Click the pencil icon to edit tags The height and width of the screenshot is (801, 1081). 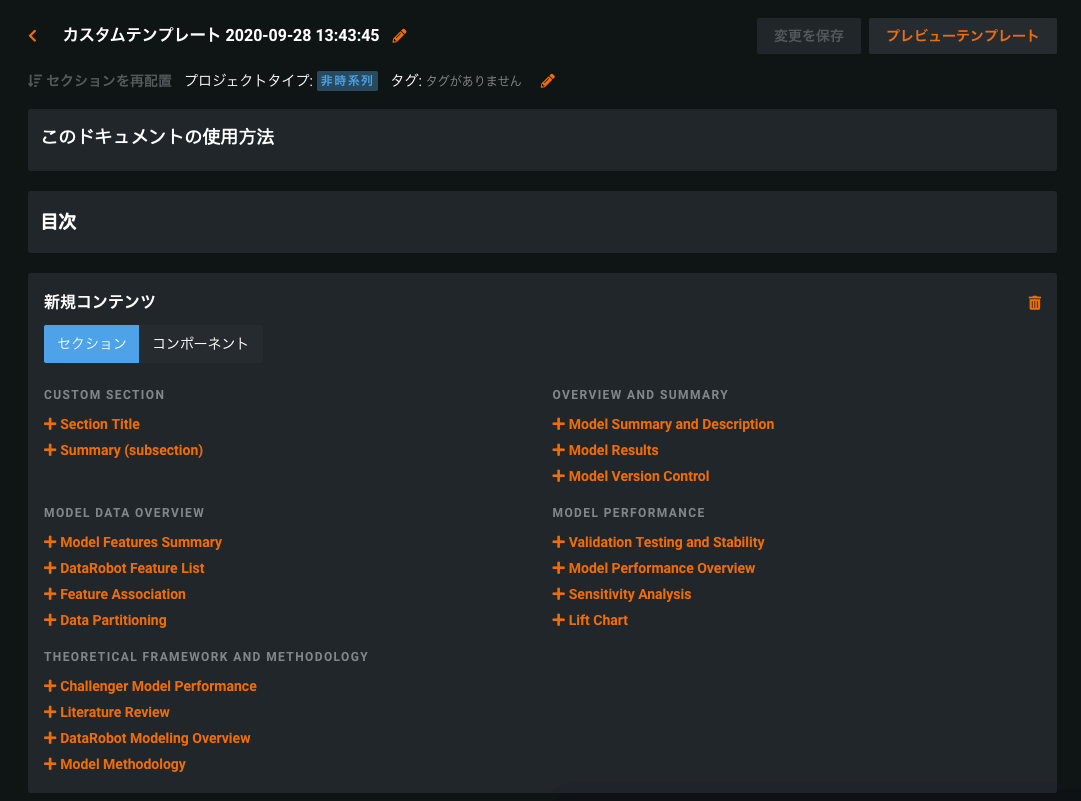tap(547, 81)
